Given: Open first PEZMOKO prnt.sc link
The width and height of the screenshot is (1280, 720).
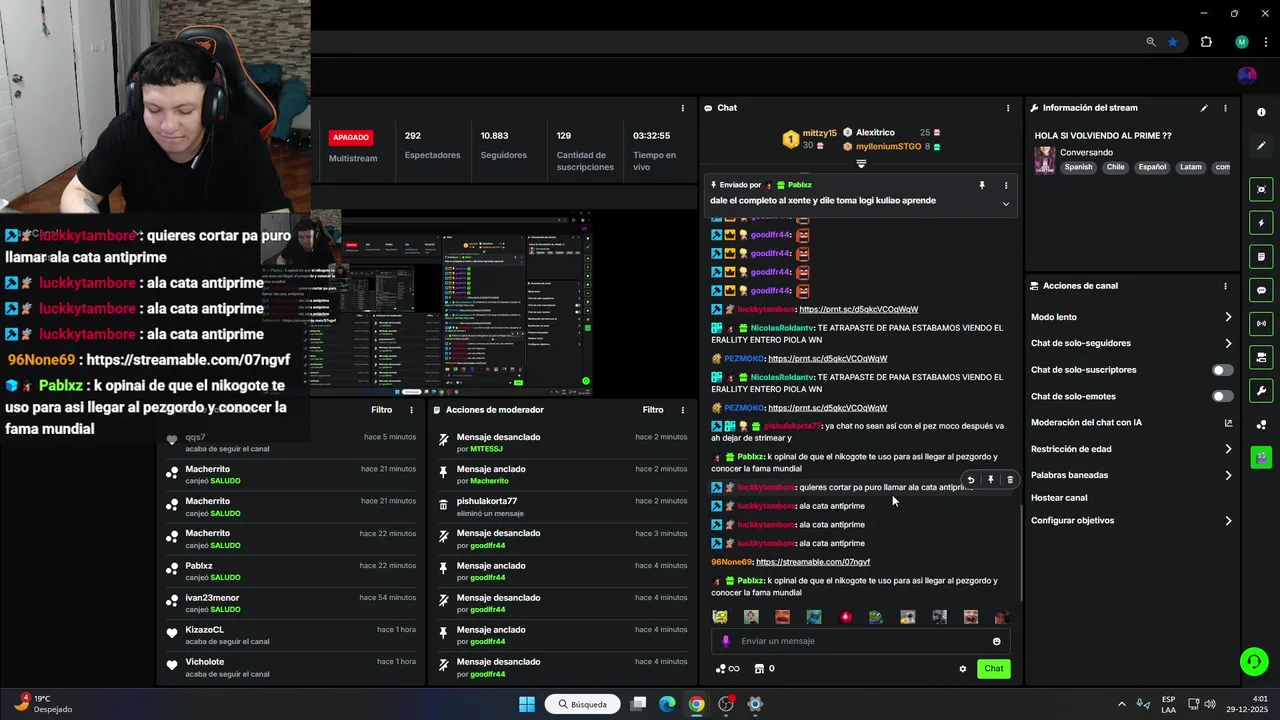Looking at the screenshot, I should click(x=827, y=359).
